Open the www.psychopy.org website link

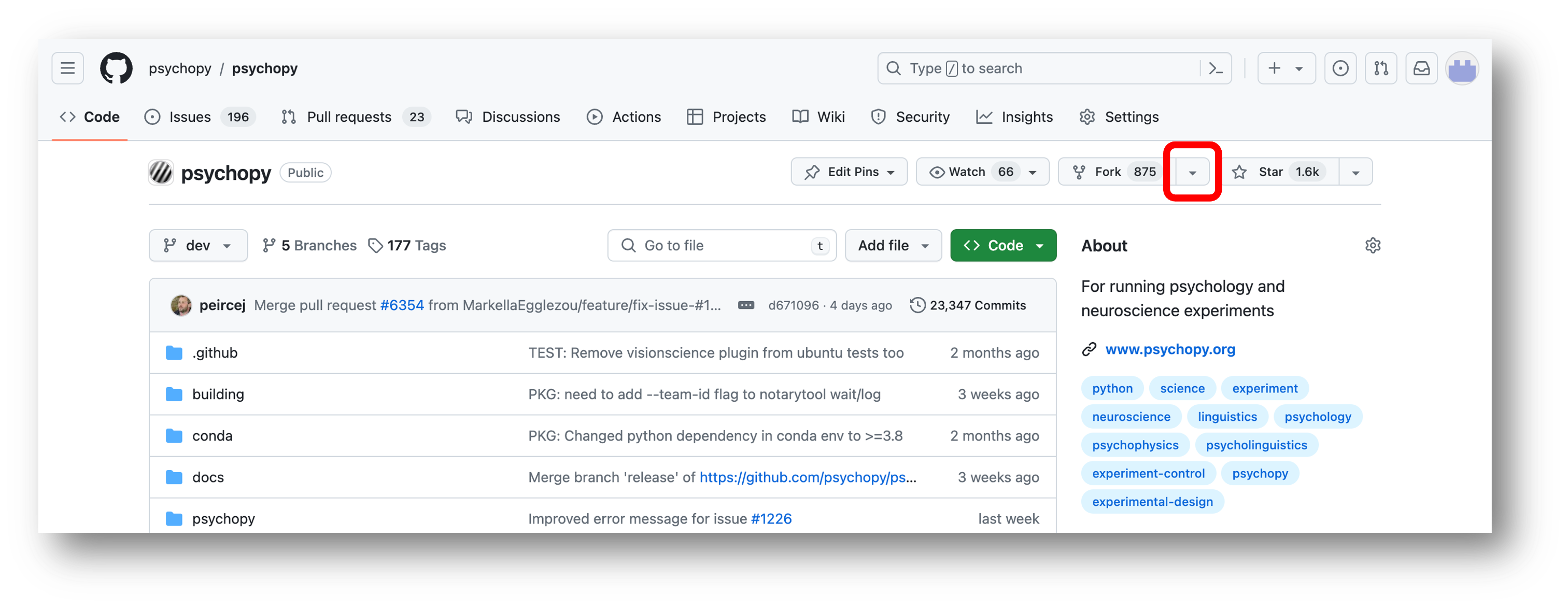pos(1170,349)
